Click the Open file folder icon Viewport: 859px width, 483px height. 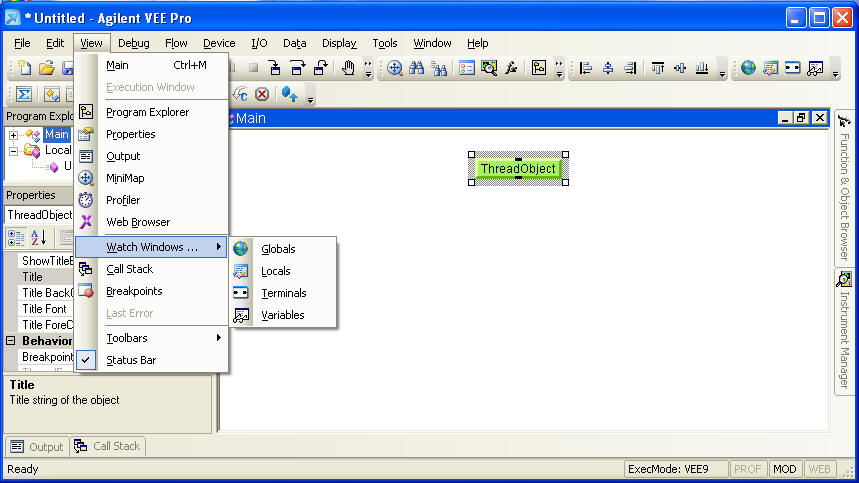tap(46, 68)
